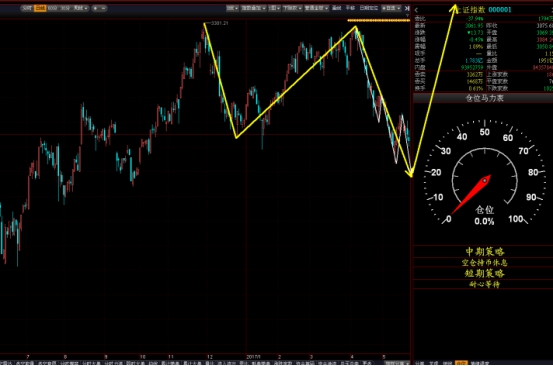Image resolution: width=553 pixels, height=366 pixels.
Task: Open the 自选 dropdown near the toolbar end
Action: pyautogui.click(x=391, y=8)
